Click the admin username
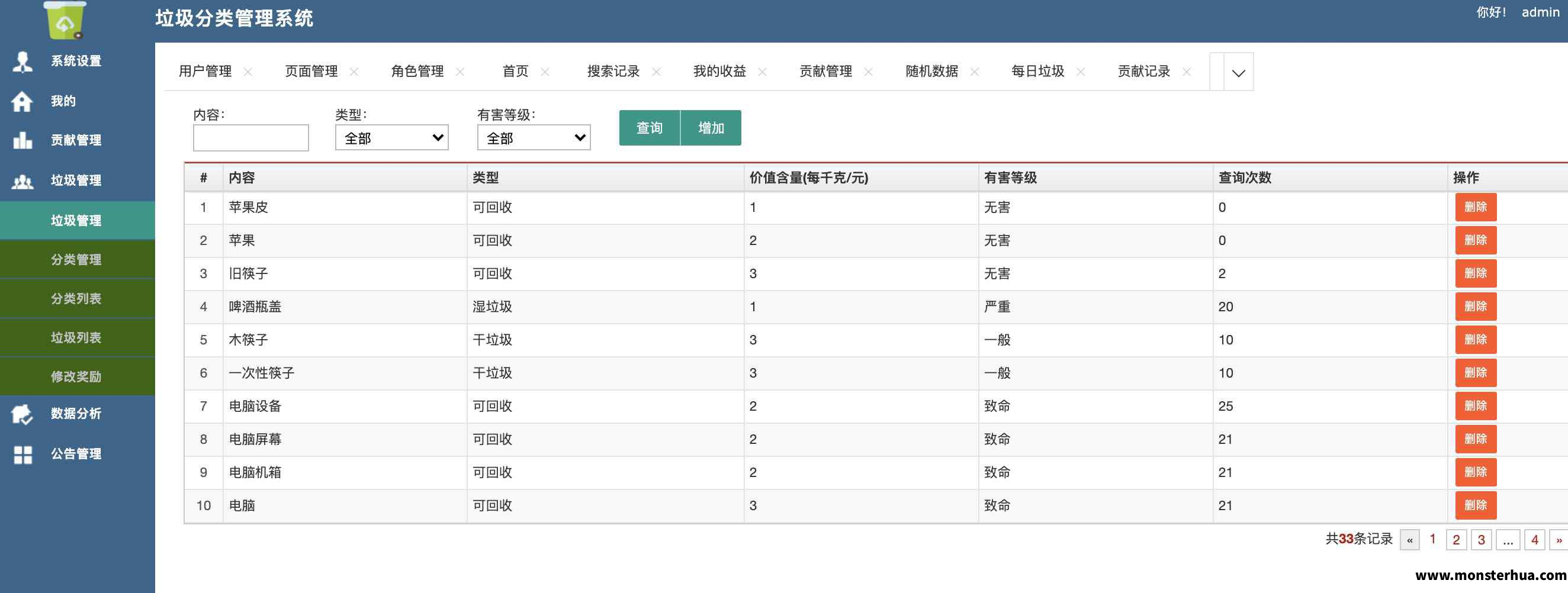 (x=1540, y=12)
